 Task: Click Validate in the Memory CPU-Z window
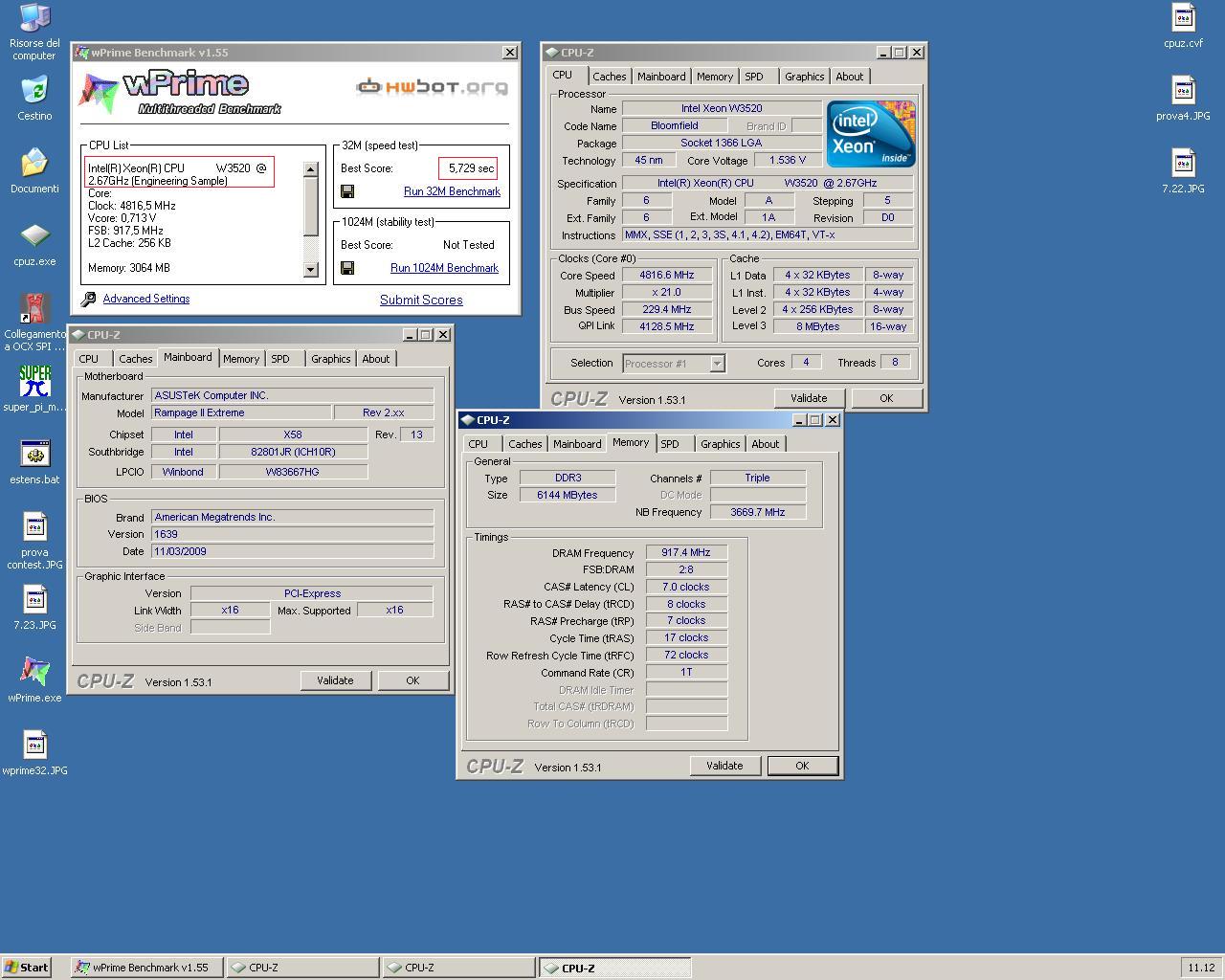[724, 766]
